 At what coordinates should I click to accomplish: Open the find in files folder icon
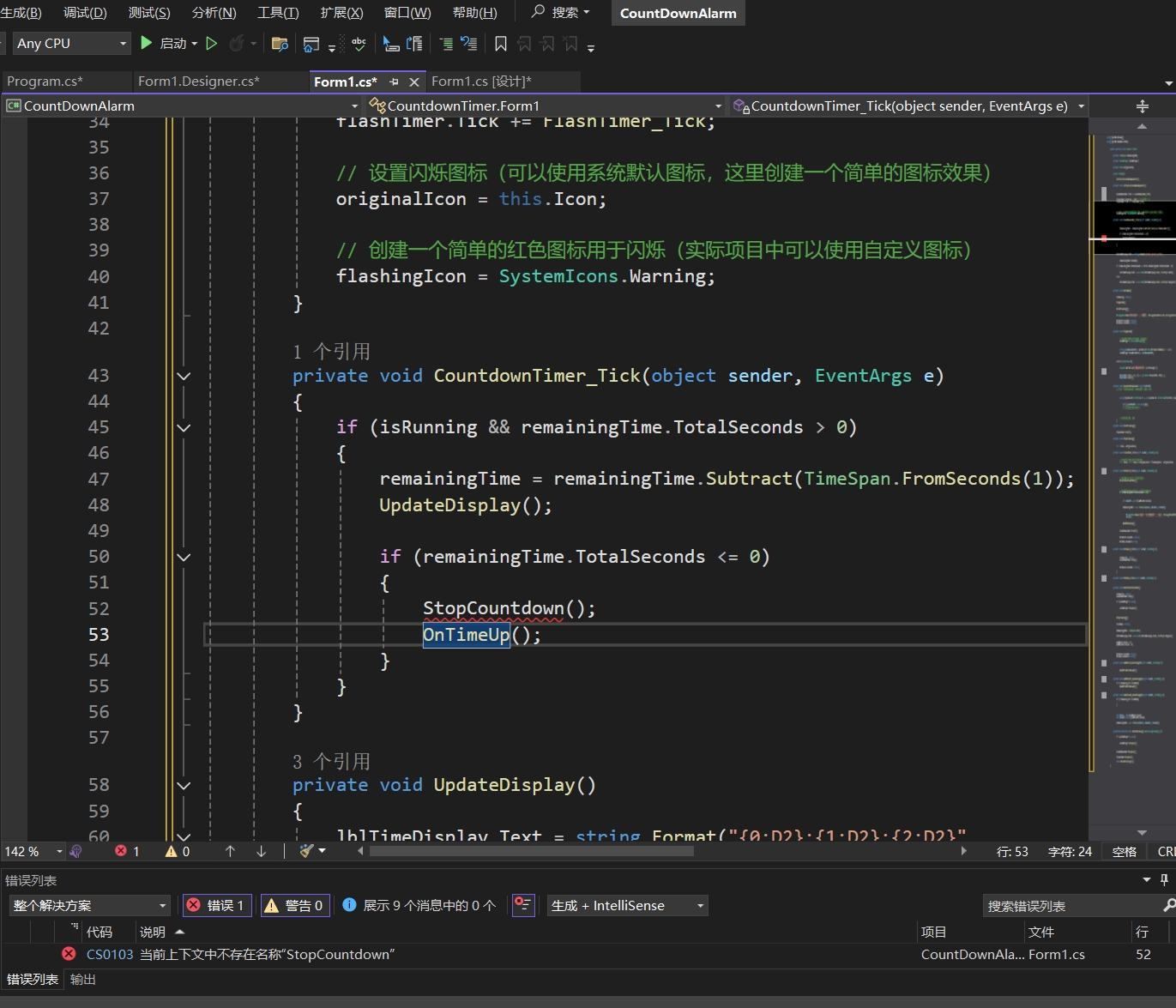279,44
